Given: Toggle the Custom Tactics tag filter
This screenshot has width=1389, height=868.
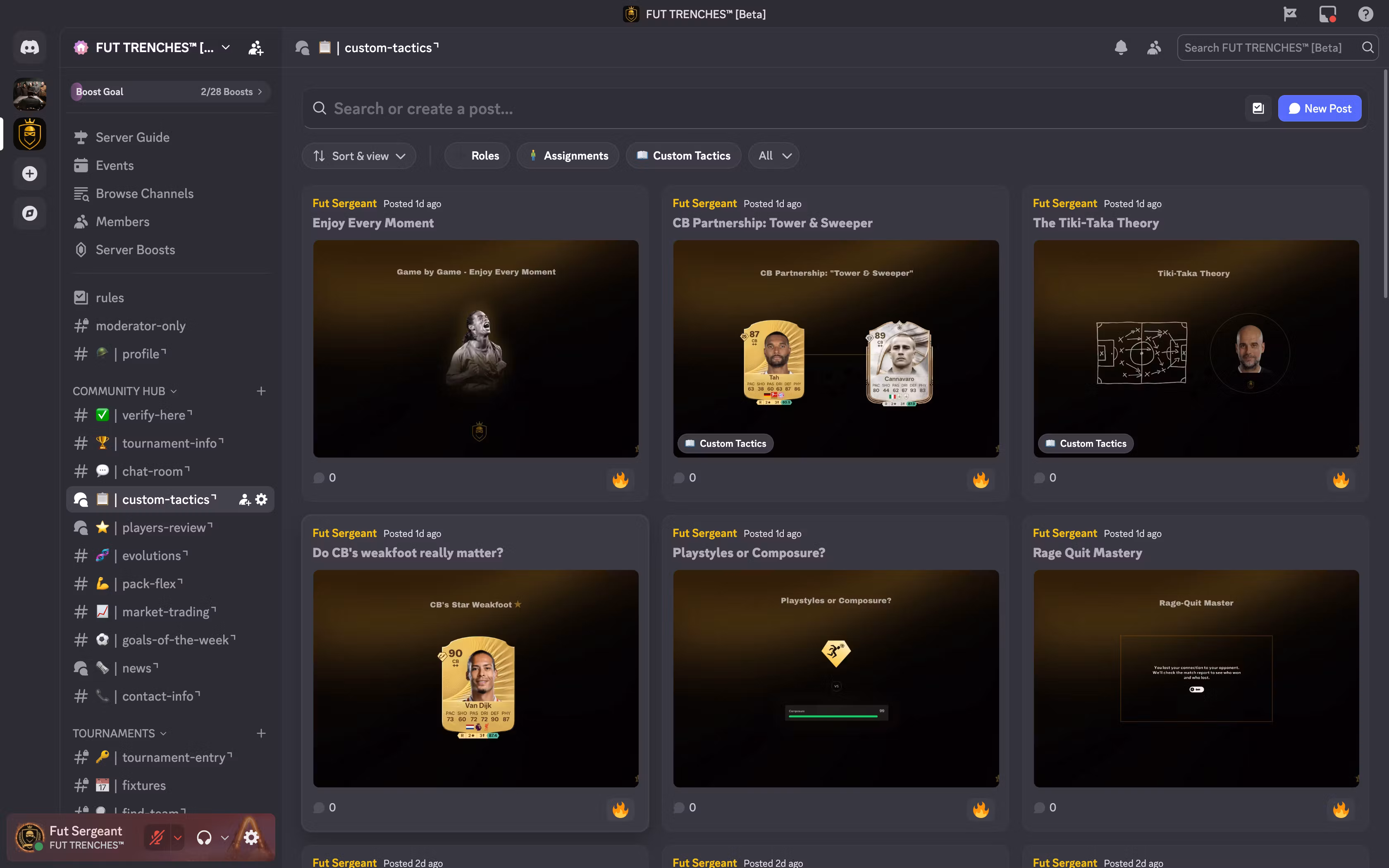Looking at the screenshot, I should [x=684, y=155].
